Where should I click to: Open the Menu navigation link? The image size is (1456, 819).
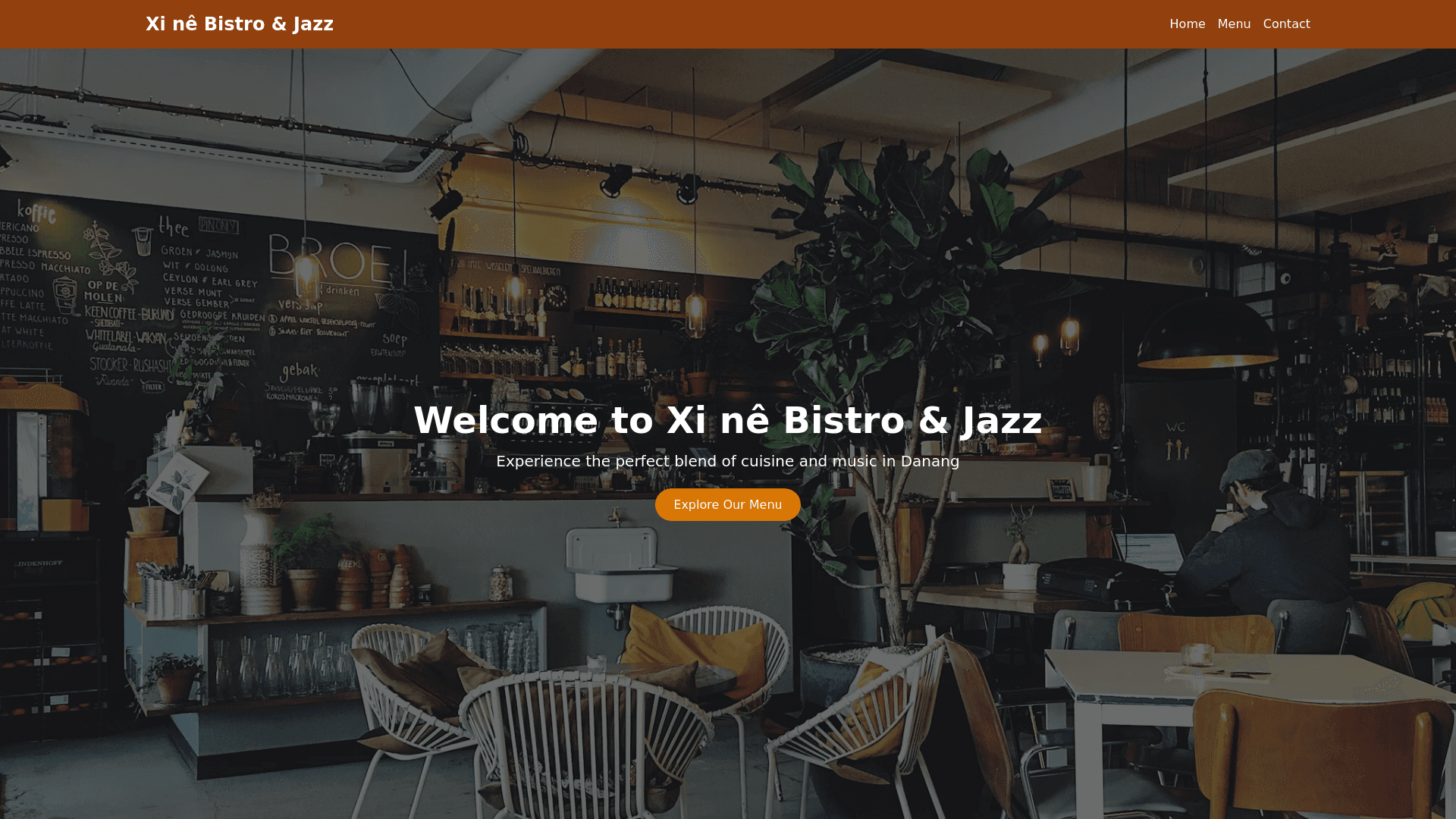1234,24
